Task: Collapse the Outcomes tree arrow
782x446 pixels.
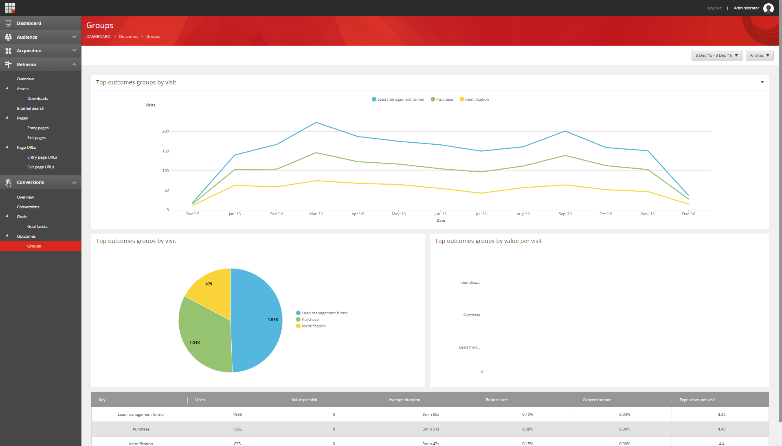Action: point(7,236)
